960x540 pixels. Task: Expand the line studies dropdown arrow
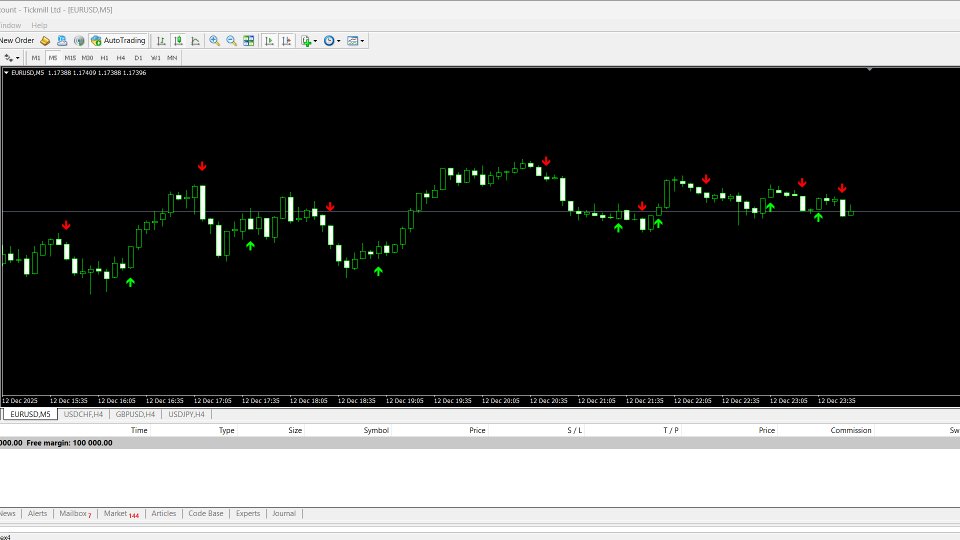(x=18, y=58)
